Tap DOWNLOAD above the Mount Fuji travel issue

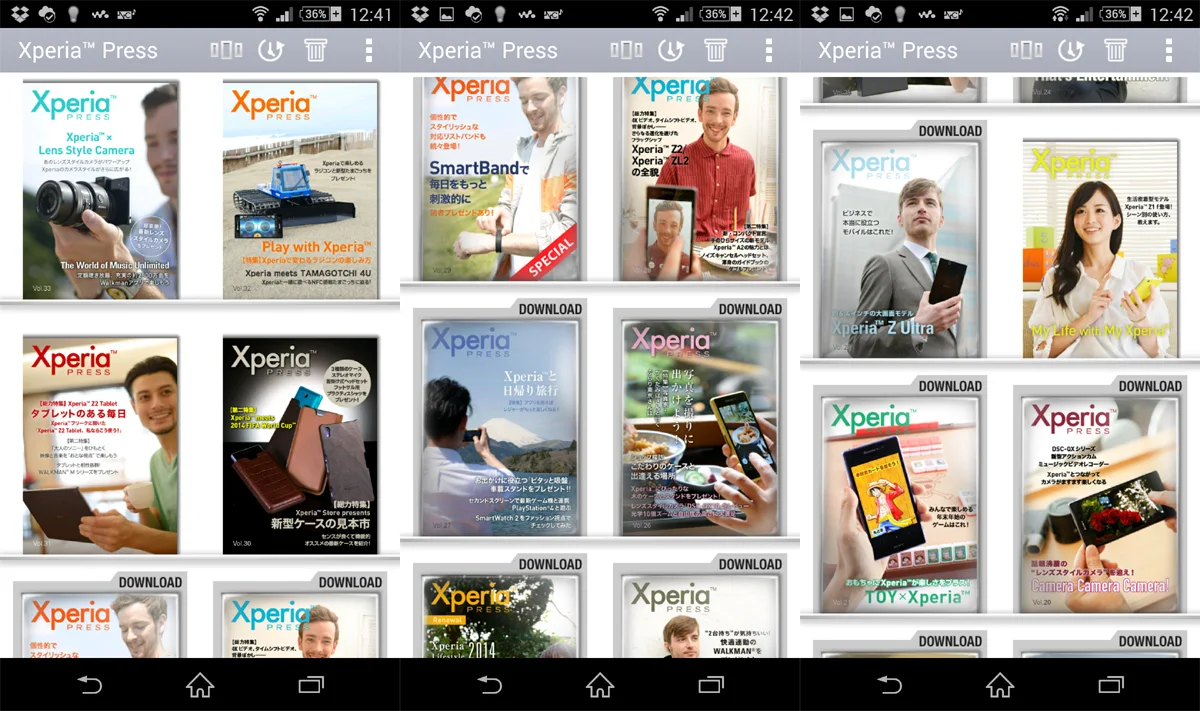tap(550, 309)
